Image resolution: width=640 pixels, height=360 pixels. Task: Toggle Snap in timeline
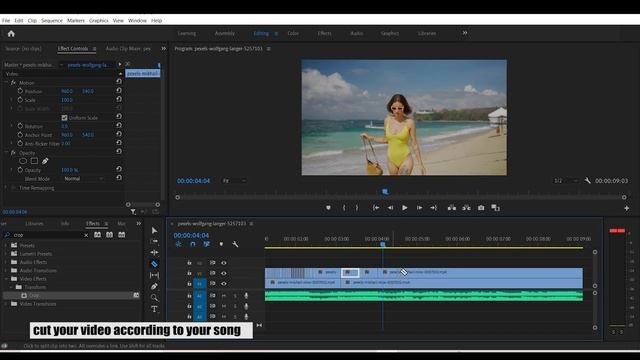[x=193, y=244]
